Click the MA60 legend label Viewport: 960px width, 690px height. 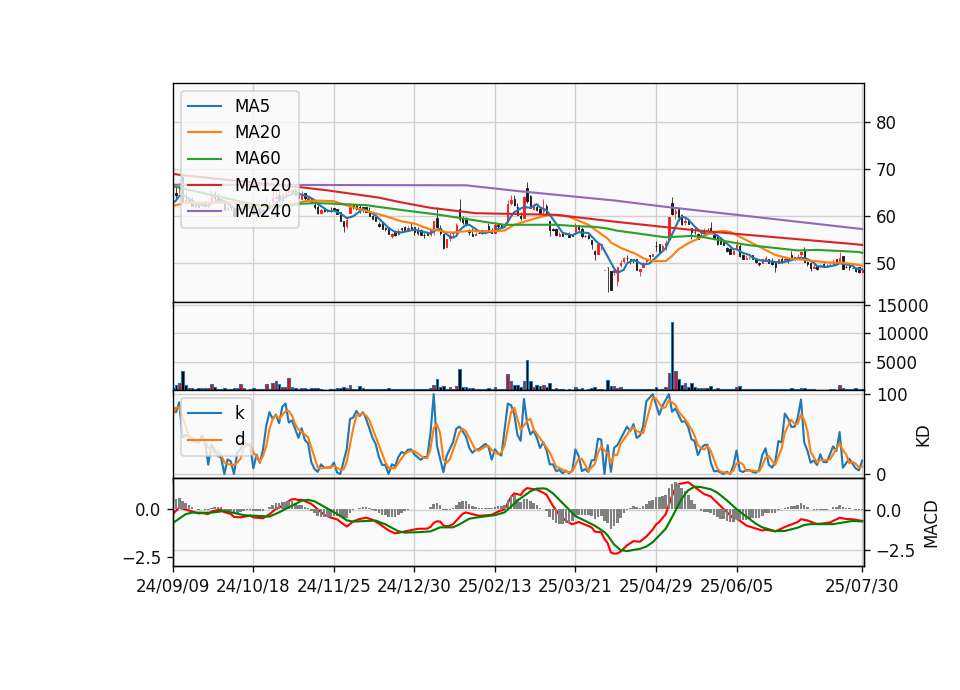pyautogui.click(x=257, y=158)
